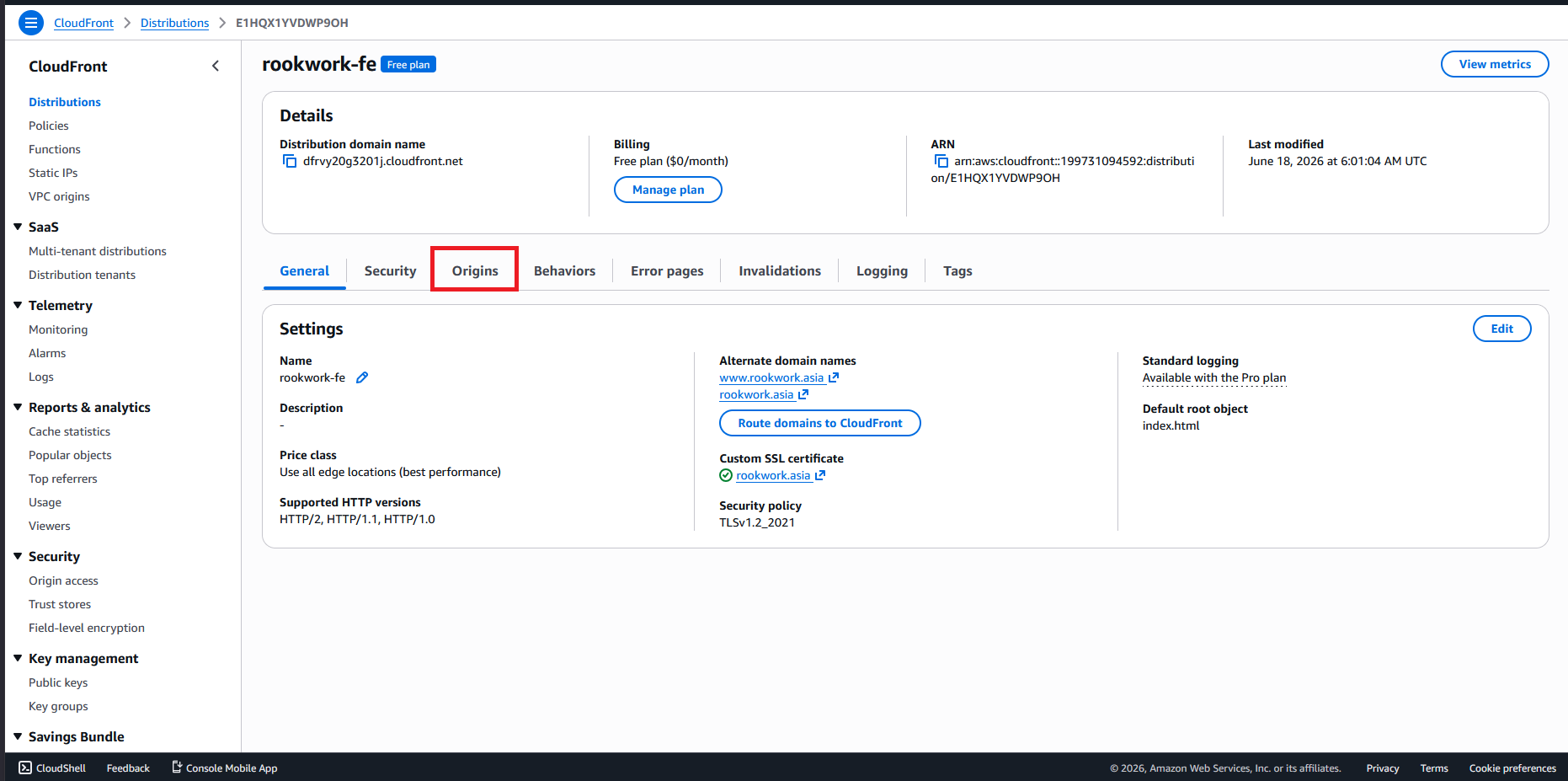Open Public keys under Key management

coord(58,682)
